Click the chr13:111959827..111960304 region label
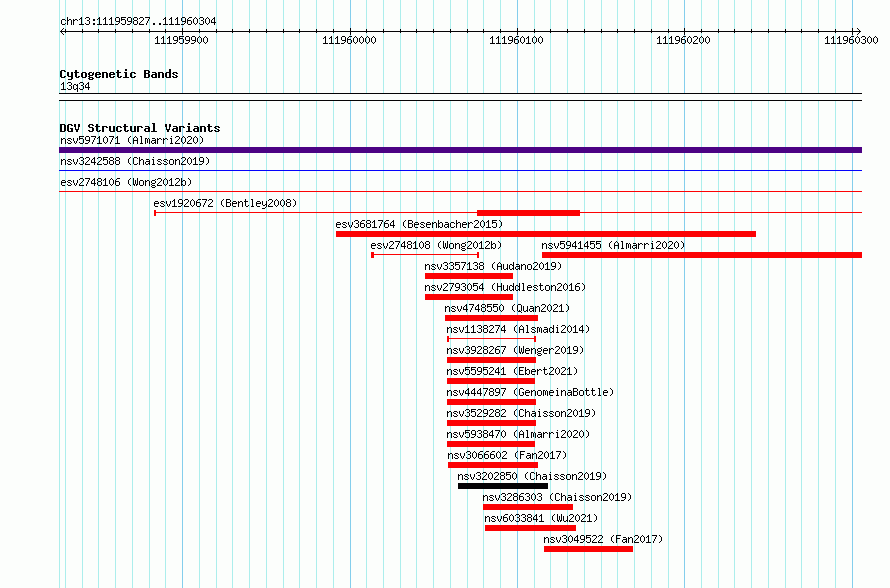The width and height of the screenshot is (890, 588). tap(138, 22)
